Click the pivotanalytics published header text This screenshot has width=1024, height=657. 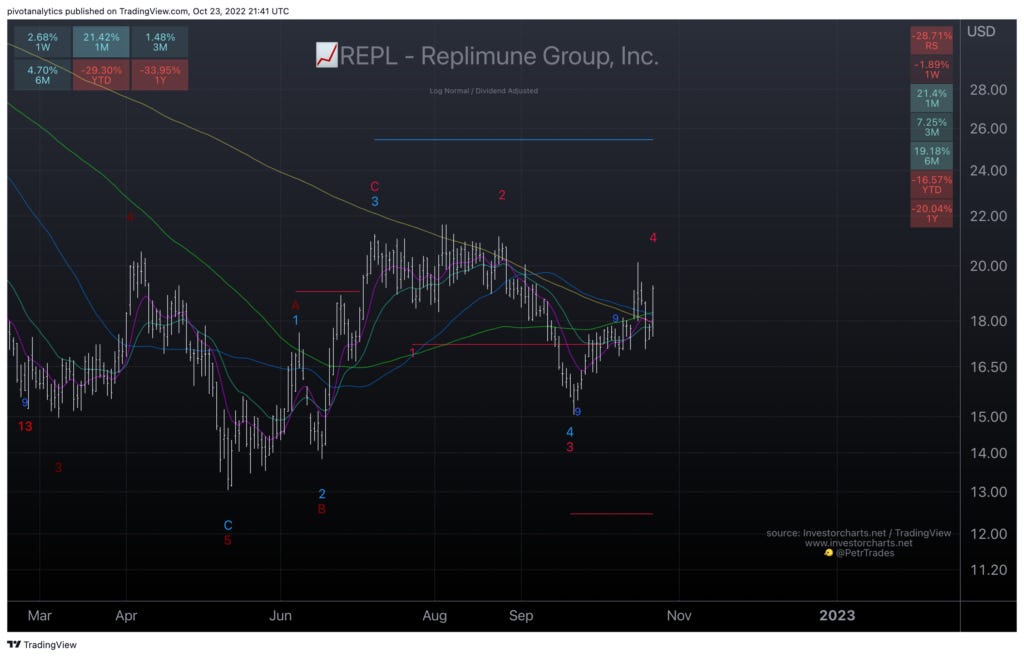[x=148, y=11]
